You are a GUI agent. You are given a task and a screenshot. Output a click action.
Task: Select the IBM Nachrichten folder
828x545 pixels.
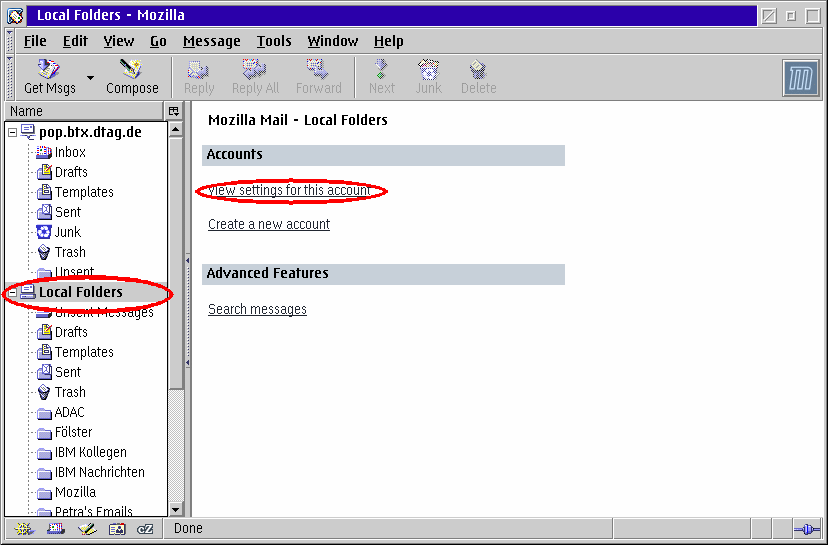click(x=100, y=473)
